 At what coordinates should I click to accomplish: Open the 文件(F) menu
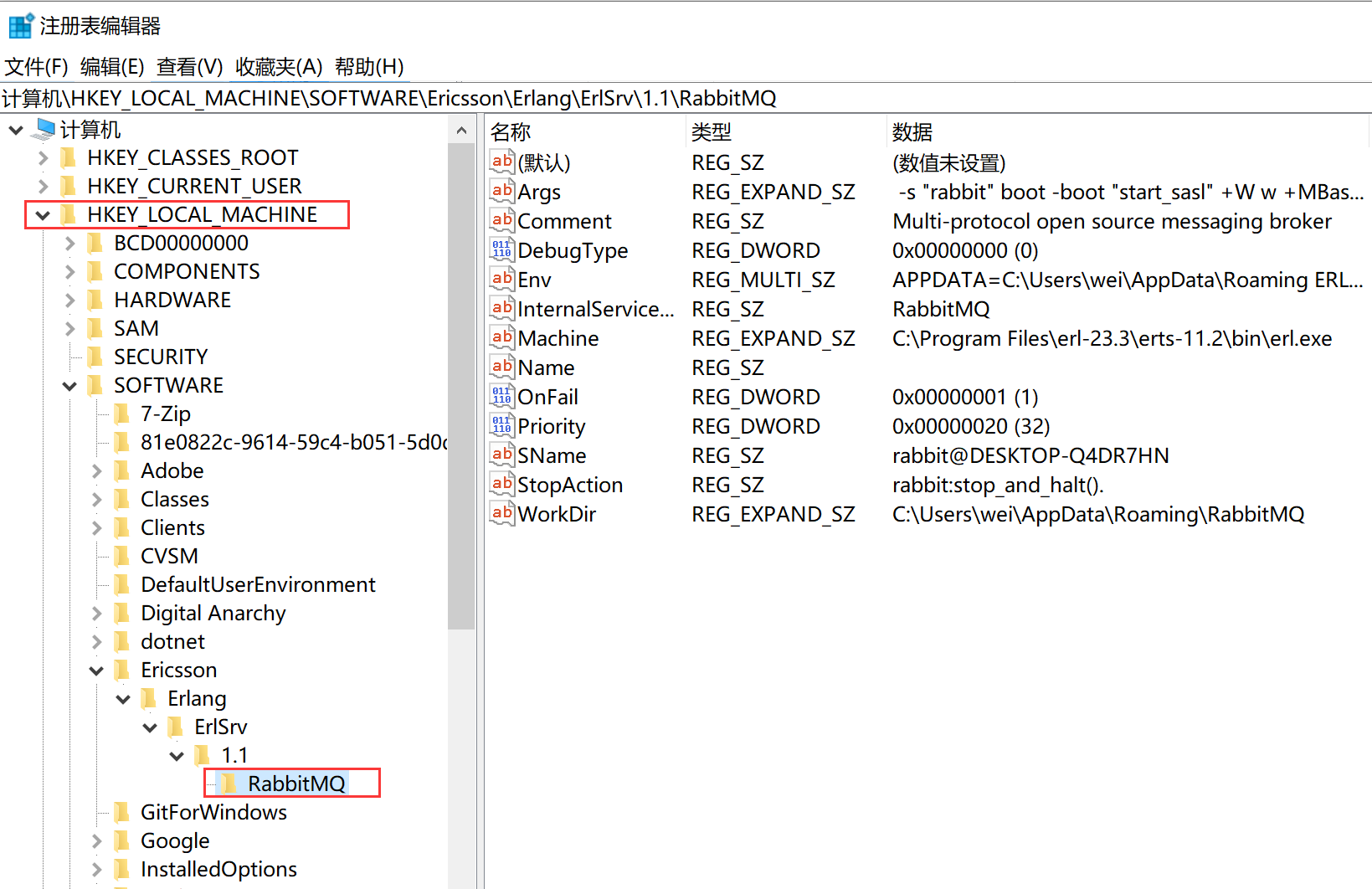(x=36, y=66)
